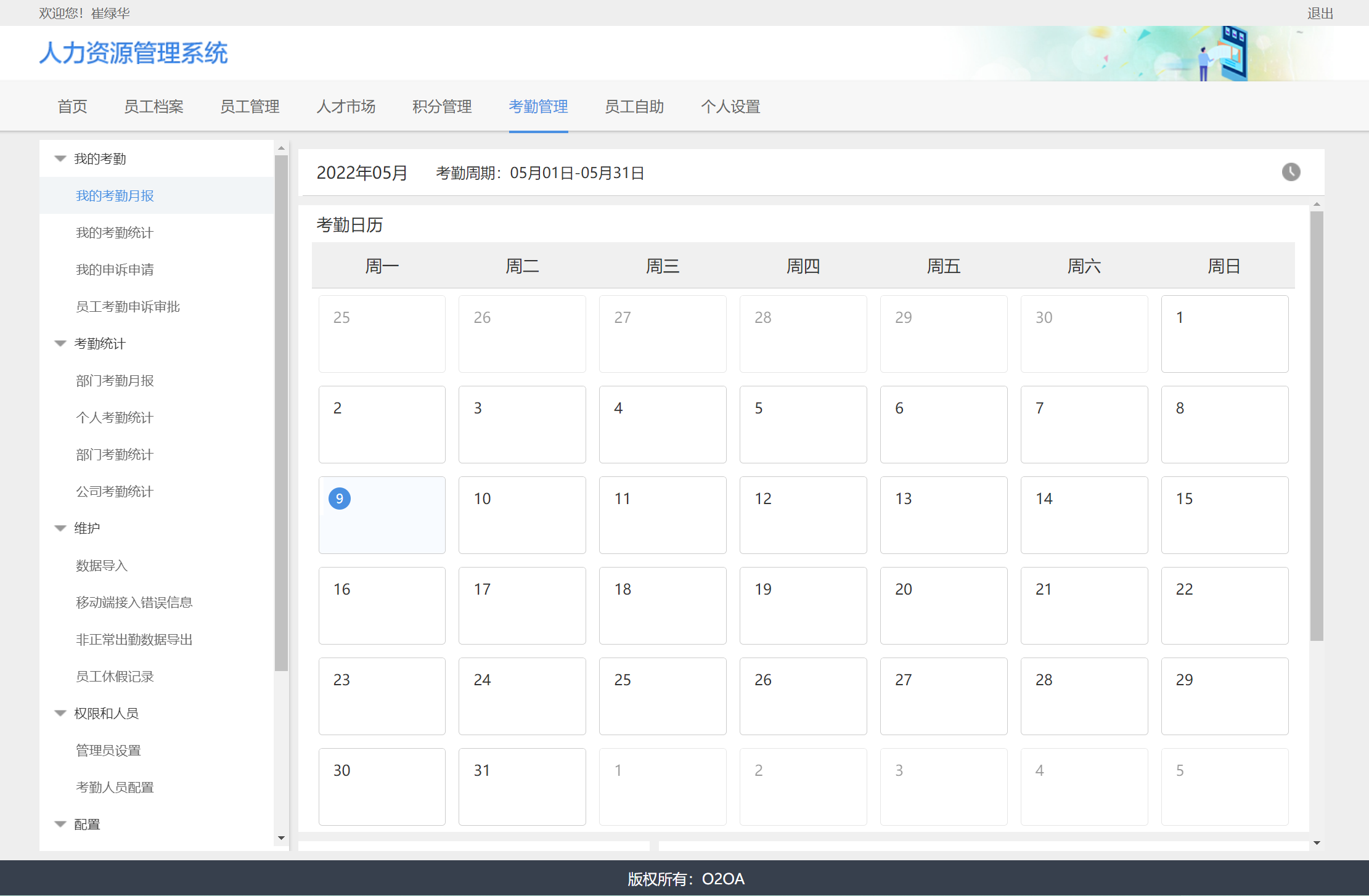Click calendar cell for May 20
This screenshot has height=896, width=1369.
[x=943, y=605]
